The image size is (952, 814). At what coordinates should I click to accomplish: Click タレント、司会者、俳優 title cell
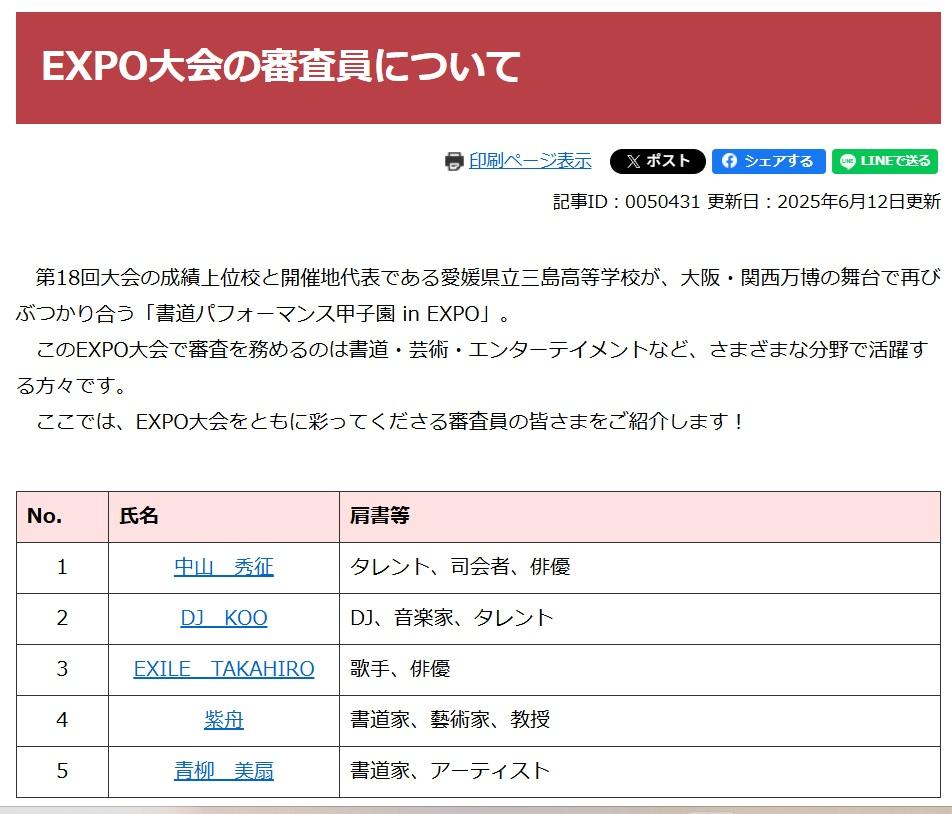tap(640, 568)
